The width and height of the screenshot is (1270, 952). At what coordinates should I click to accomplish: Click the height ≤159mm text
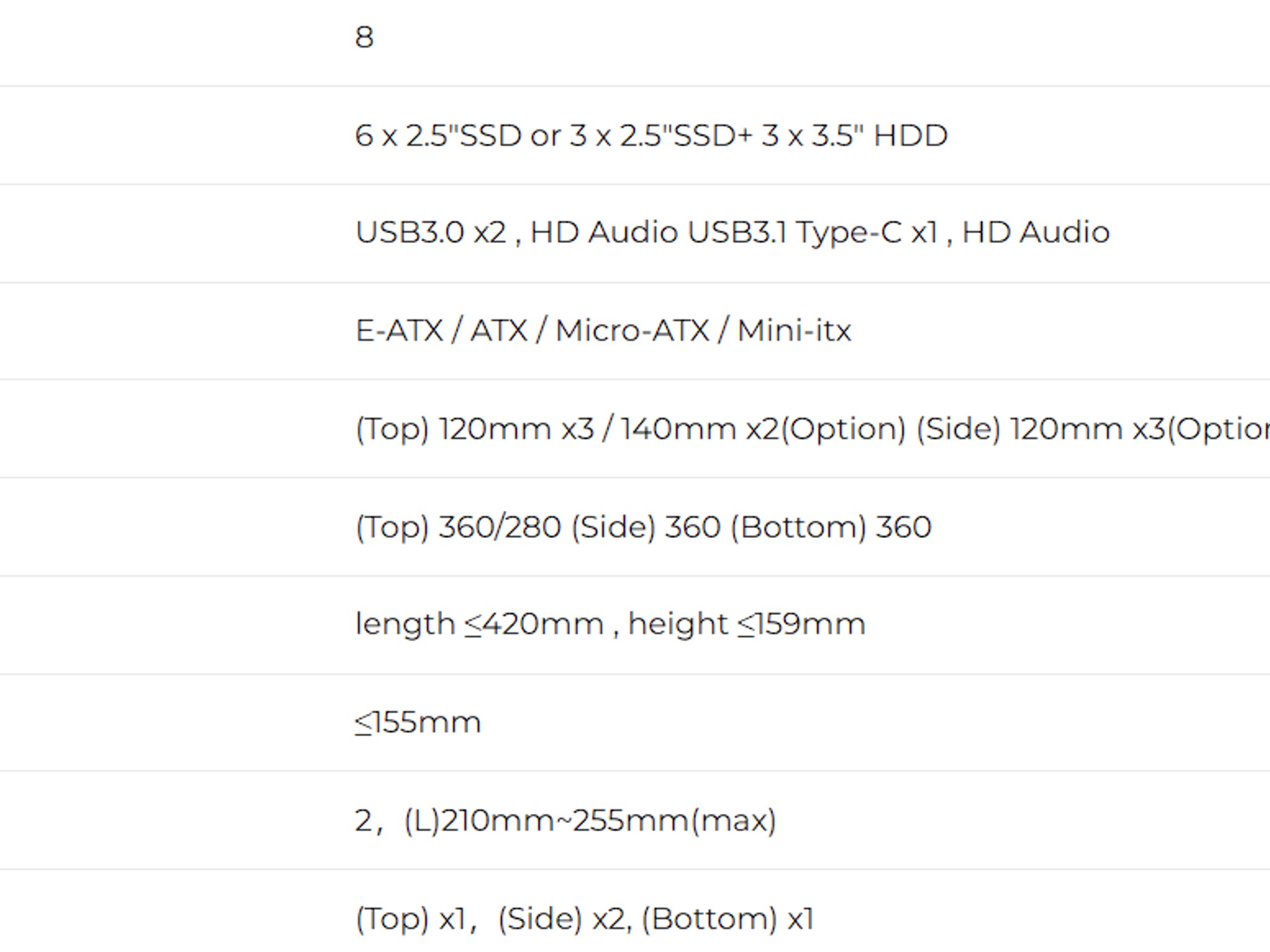tap(747, 624)
